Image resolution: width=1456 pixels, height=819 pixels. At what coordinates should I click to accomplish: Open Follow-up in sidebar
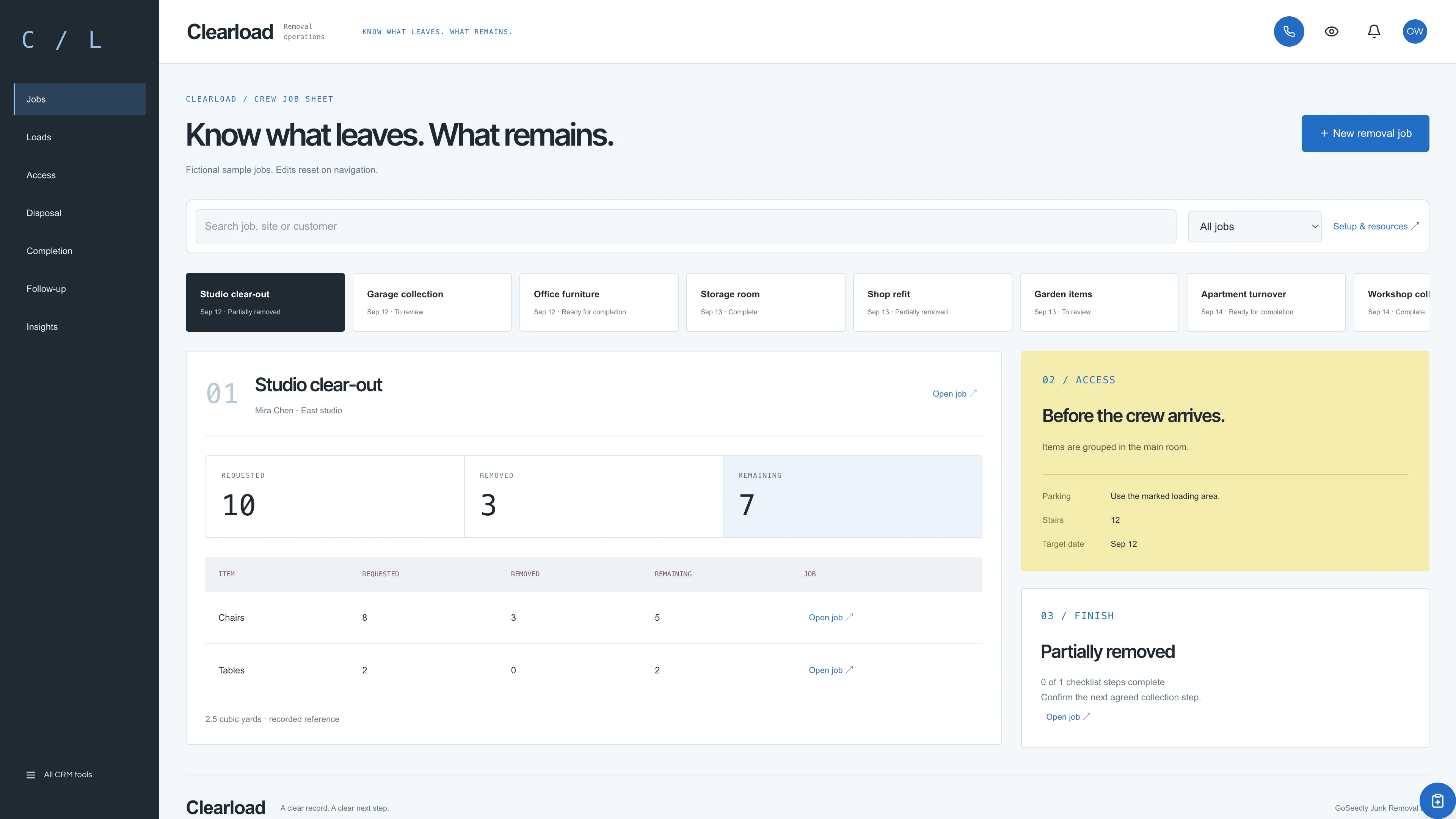[x=80, y=289]
